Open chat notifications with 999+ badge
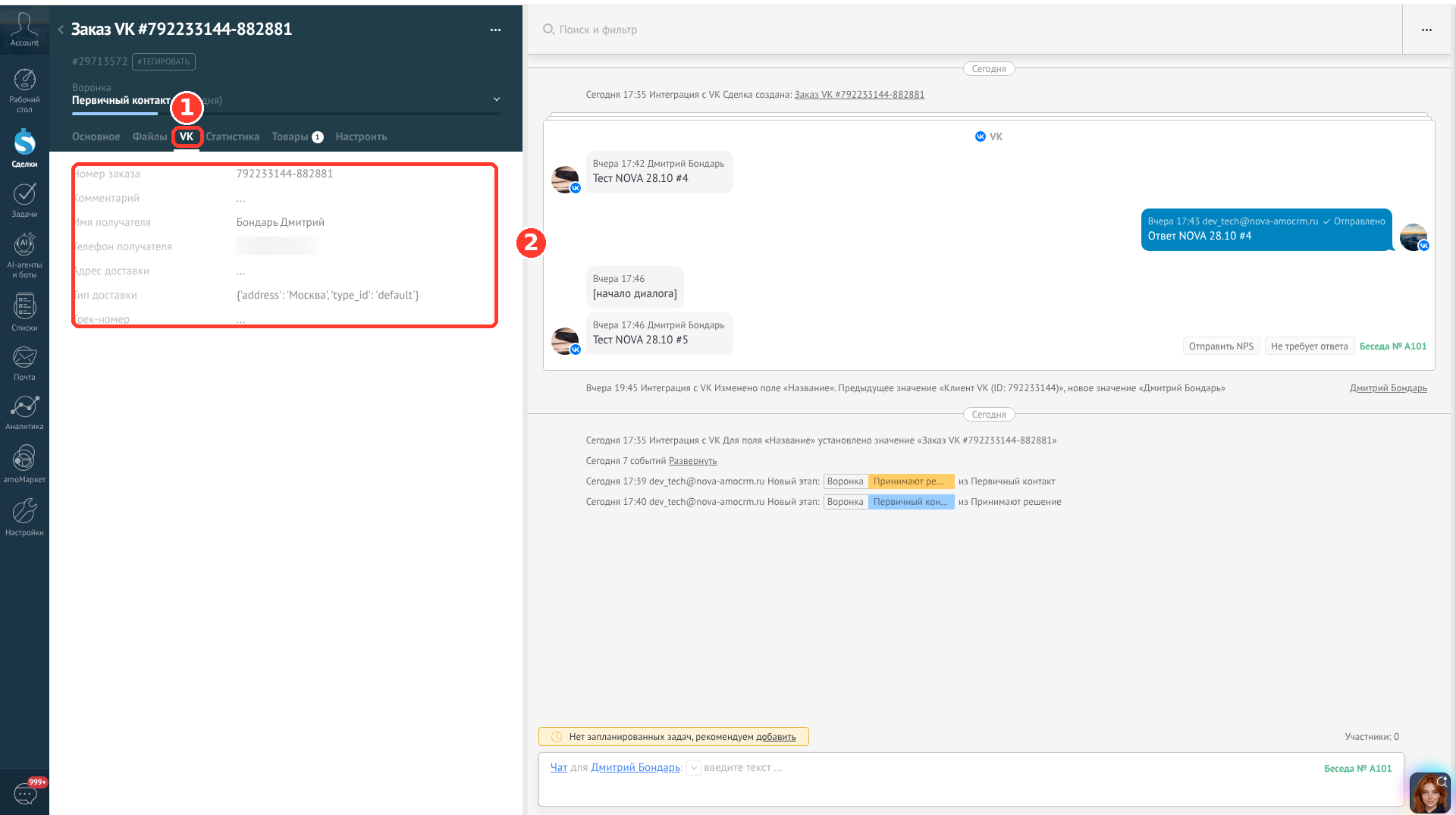 click(x=25, y=792)
